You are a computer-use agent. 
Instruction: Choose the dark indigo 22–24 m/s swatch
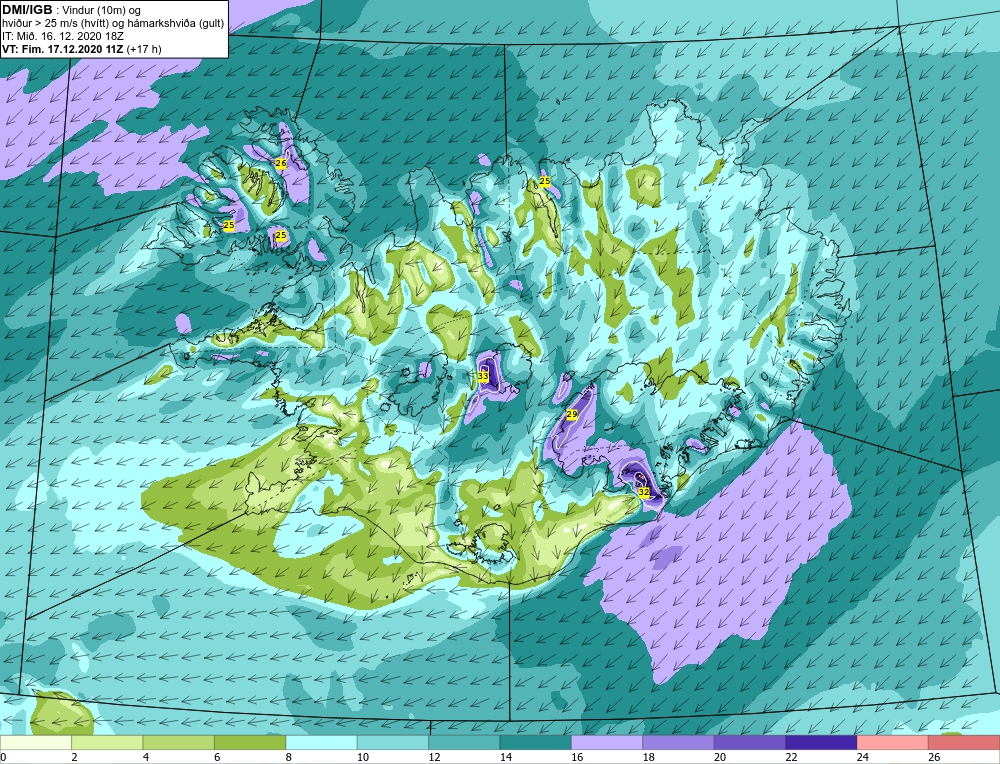point(821,743)
